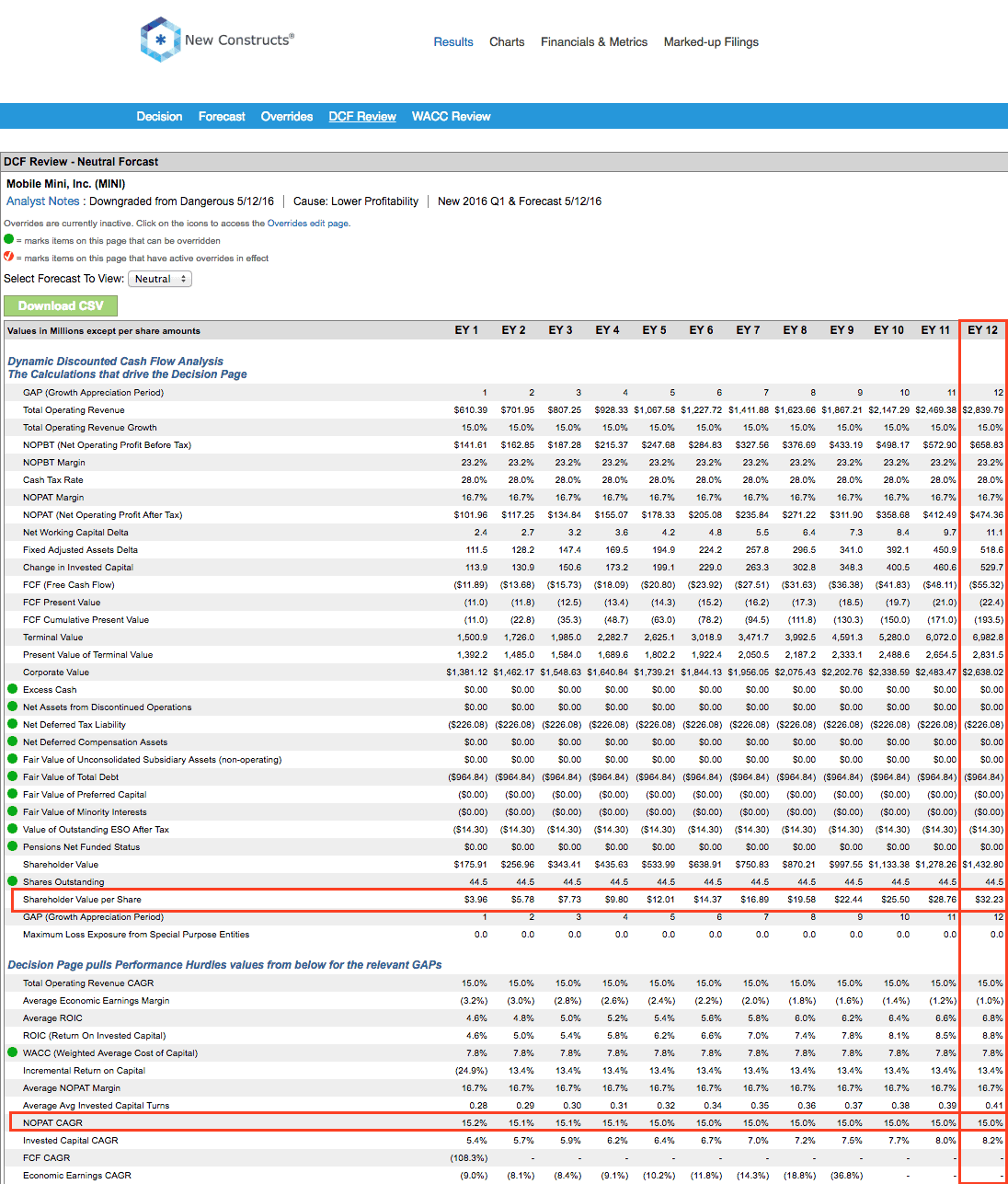
Task: Select the DCF Review tab
Action: click(362, 117)
